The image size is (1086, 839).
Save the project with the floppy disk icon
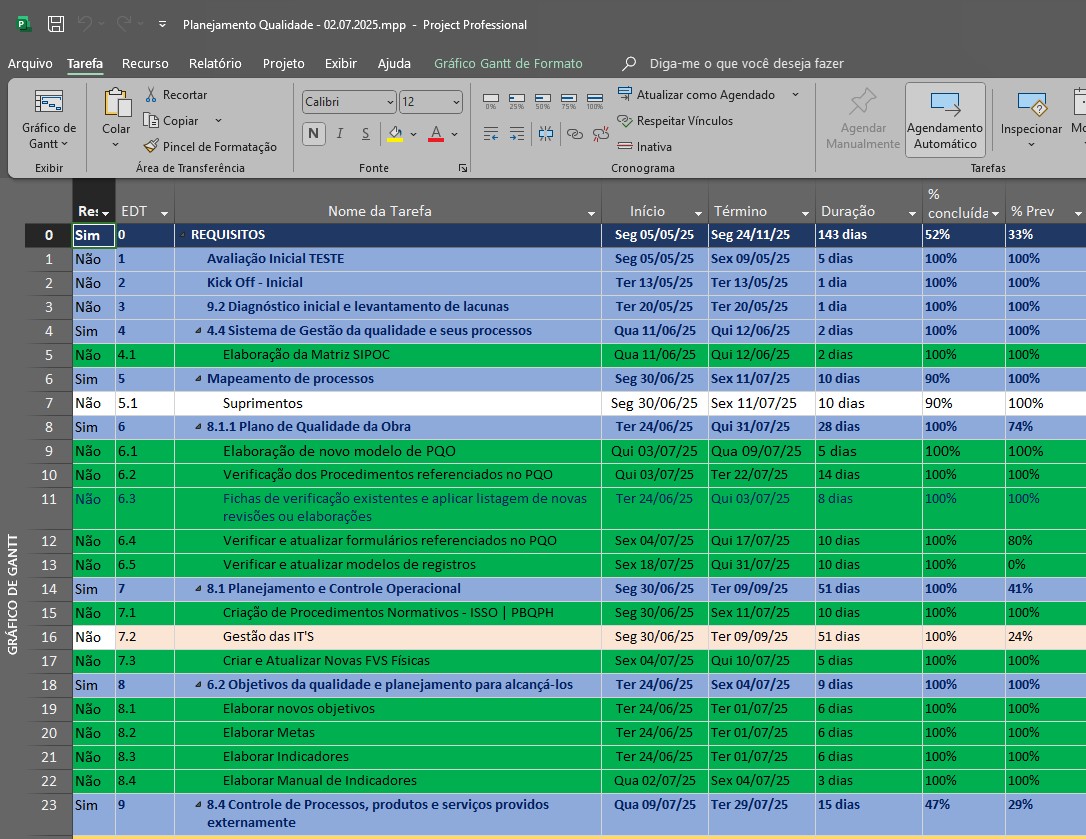[x=56, y=24]
